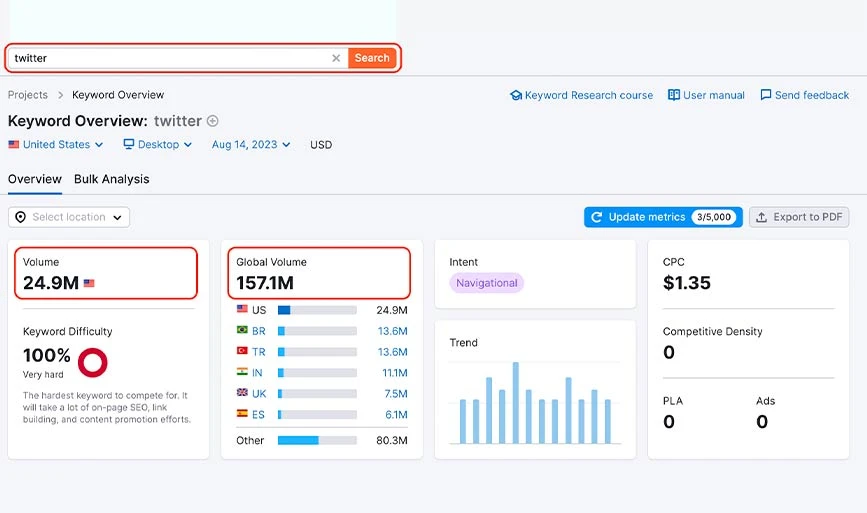Screen dimensions: 867x513
Task: Click the 7.5M value for UK
Action: (x=396, y=394)
